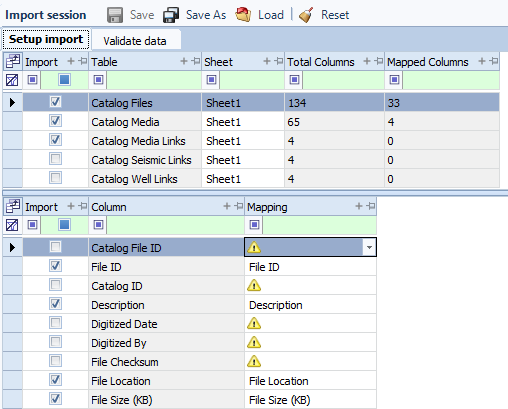
Task: Check the Import box for Catalog Seismic Links
Action: coord(55,159)
